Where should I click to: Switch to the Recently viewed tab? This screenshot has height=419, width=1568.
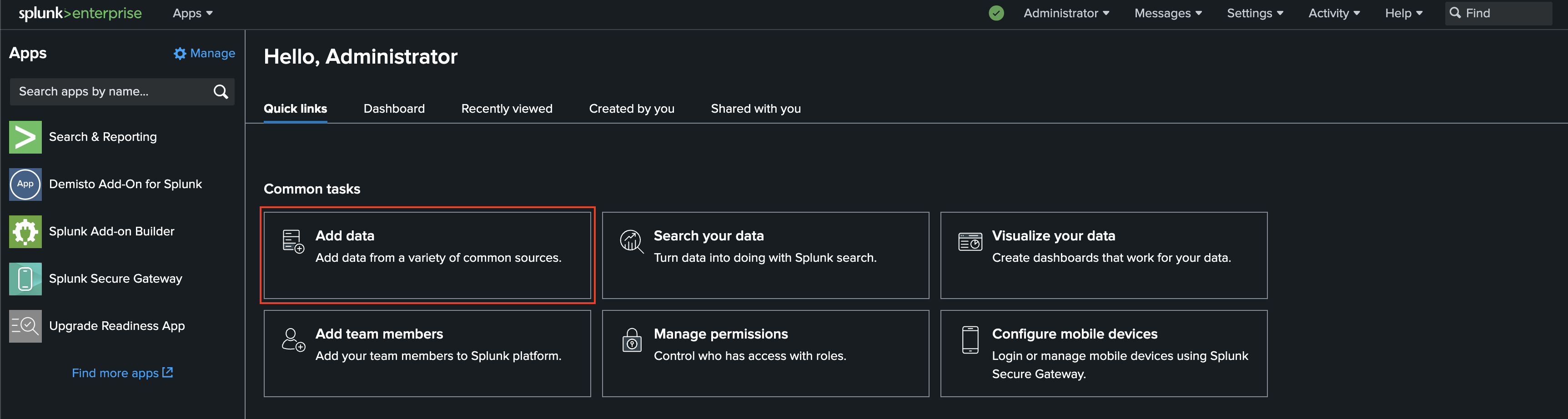[x=507, y=108]
